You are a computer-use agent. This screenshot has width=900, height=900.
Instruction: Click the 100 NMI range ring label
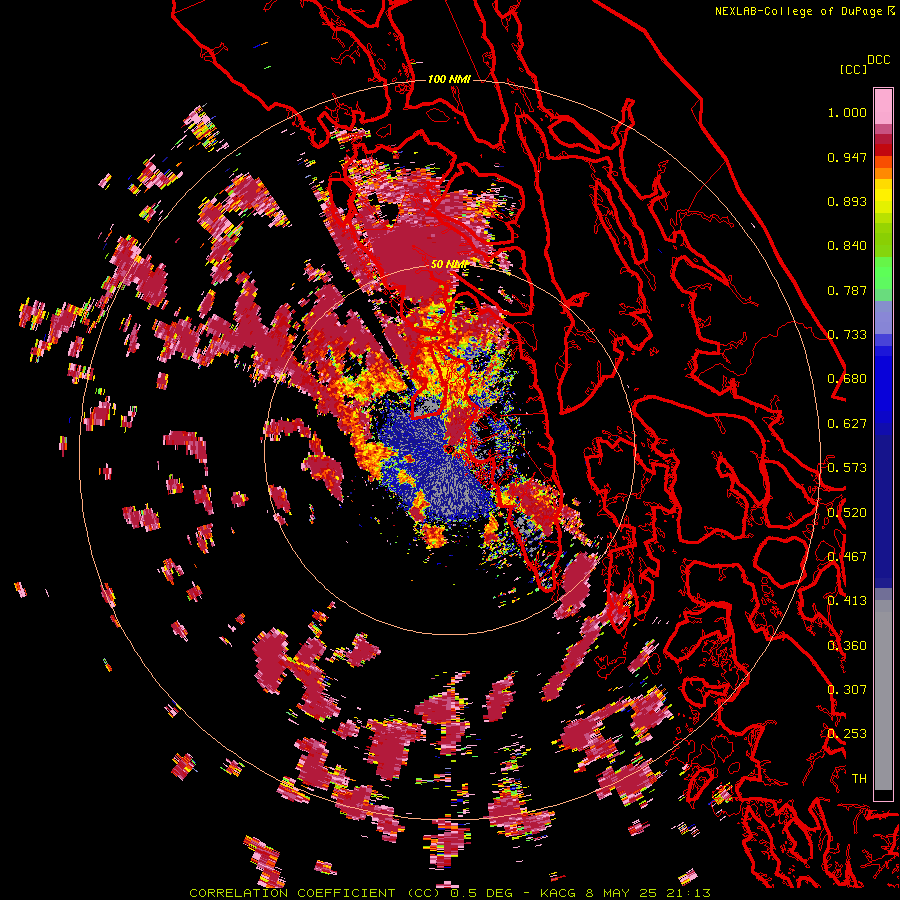pyautogui.click(x=449, y=79)
